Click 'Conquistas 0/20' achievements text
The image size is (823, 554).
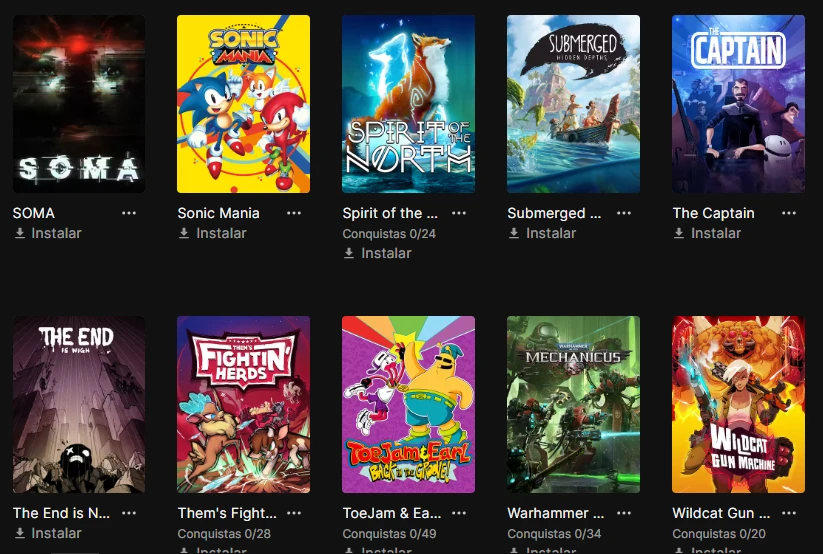[719, 534]
